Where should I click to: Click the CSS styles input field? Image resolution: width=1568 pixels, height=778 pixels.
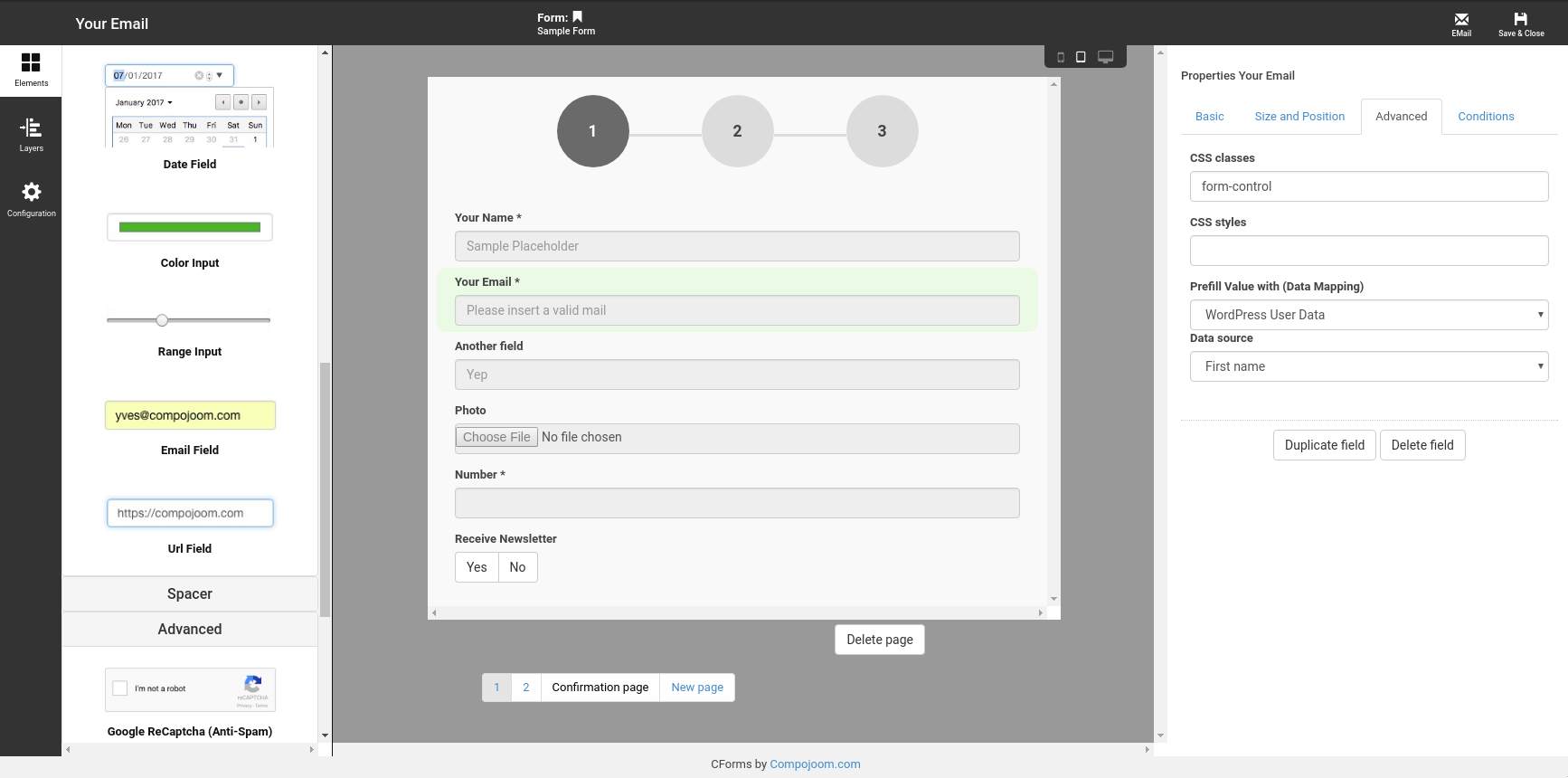click(1369, 251)
